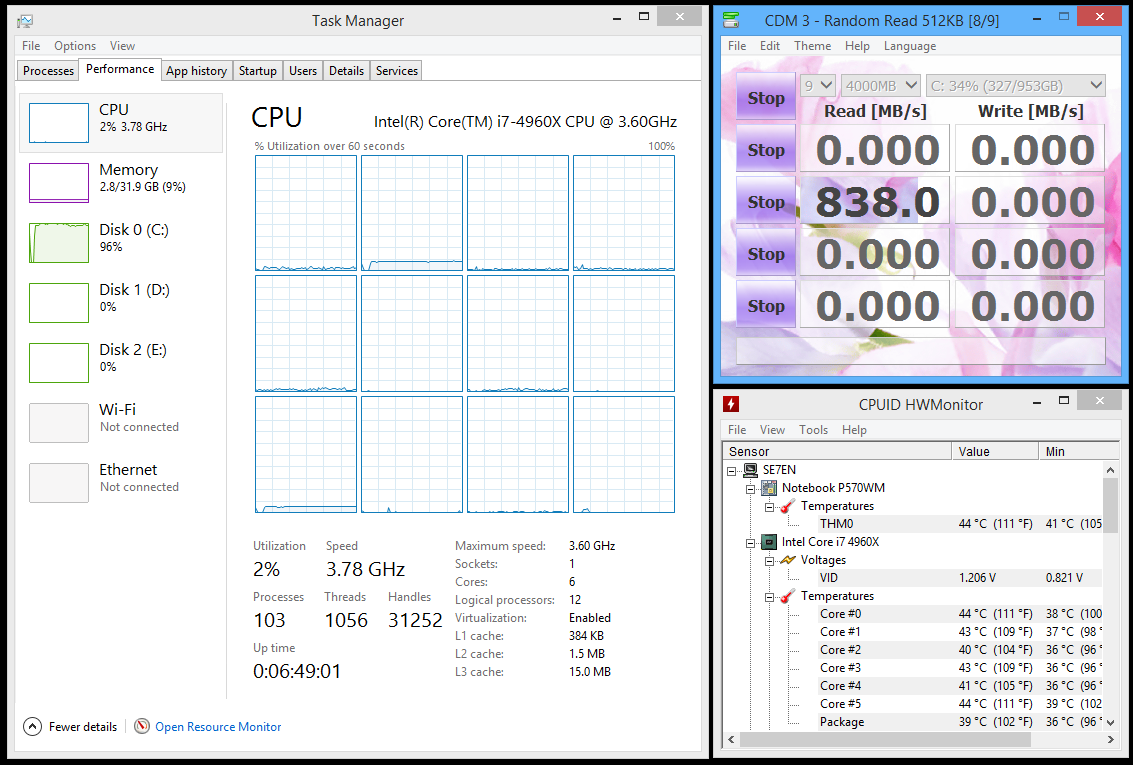The height and width of the screenshot is (765, 1133).
Task: Select Disk 1 (D:) in the performance list
Action: [121, 303]
